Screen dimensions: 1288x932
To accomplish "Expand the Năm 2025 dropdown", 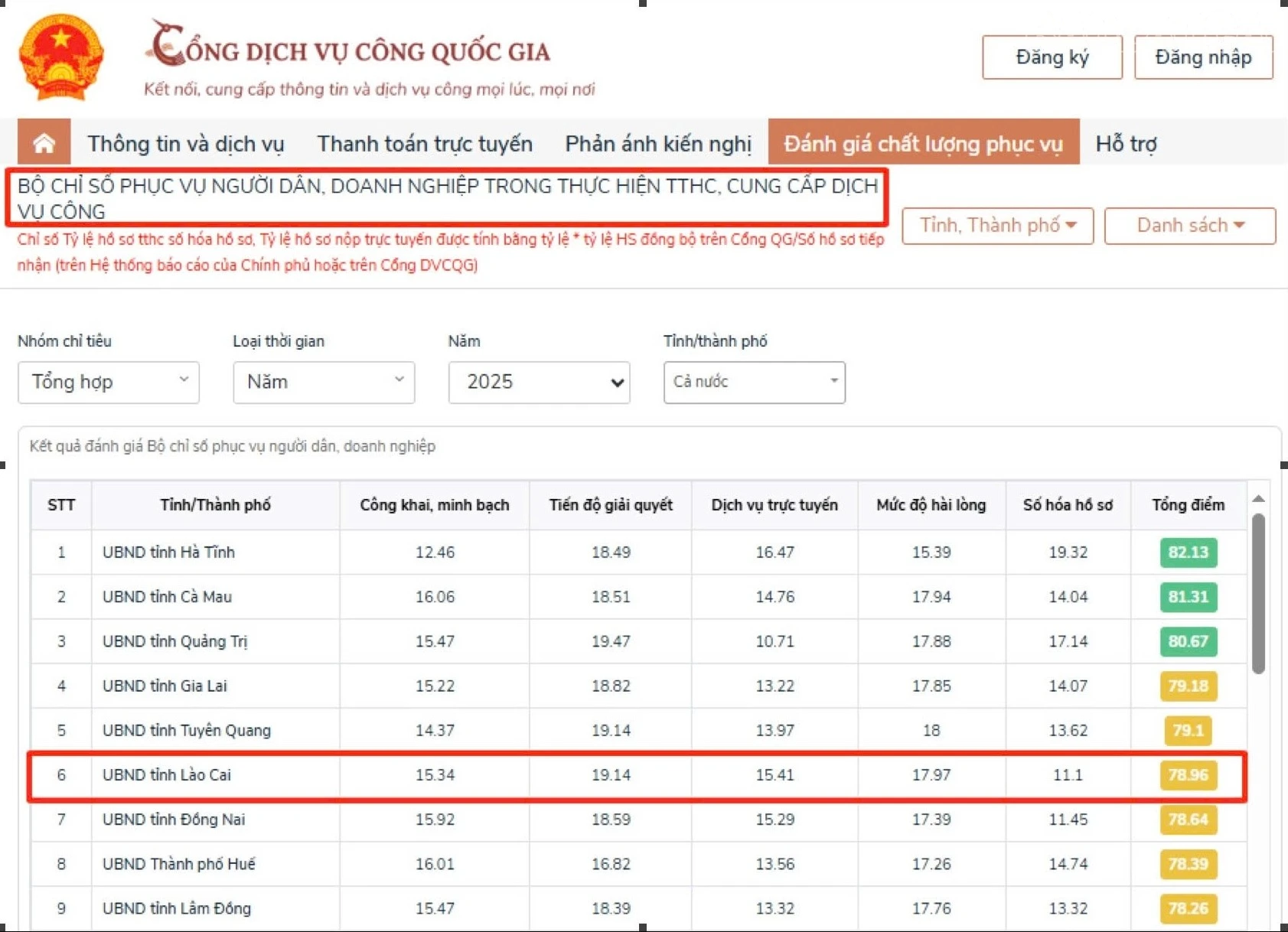I will coord(539,382).
